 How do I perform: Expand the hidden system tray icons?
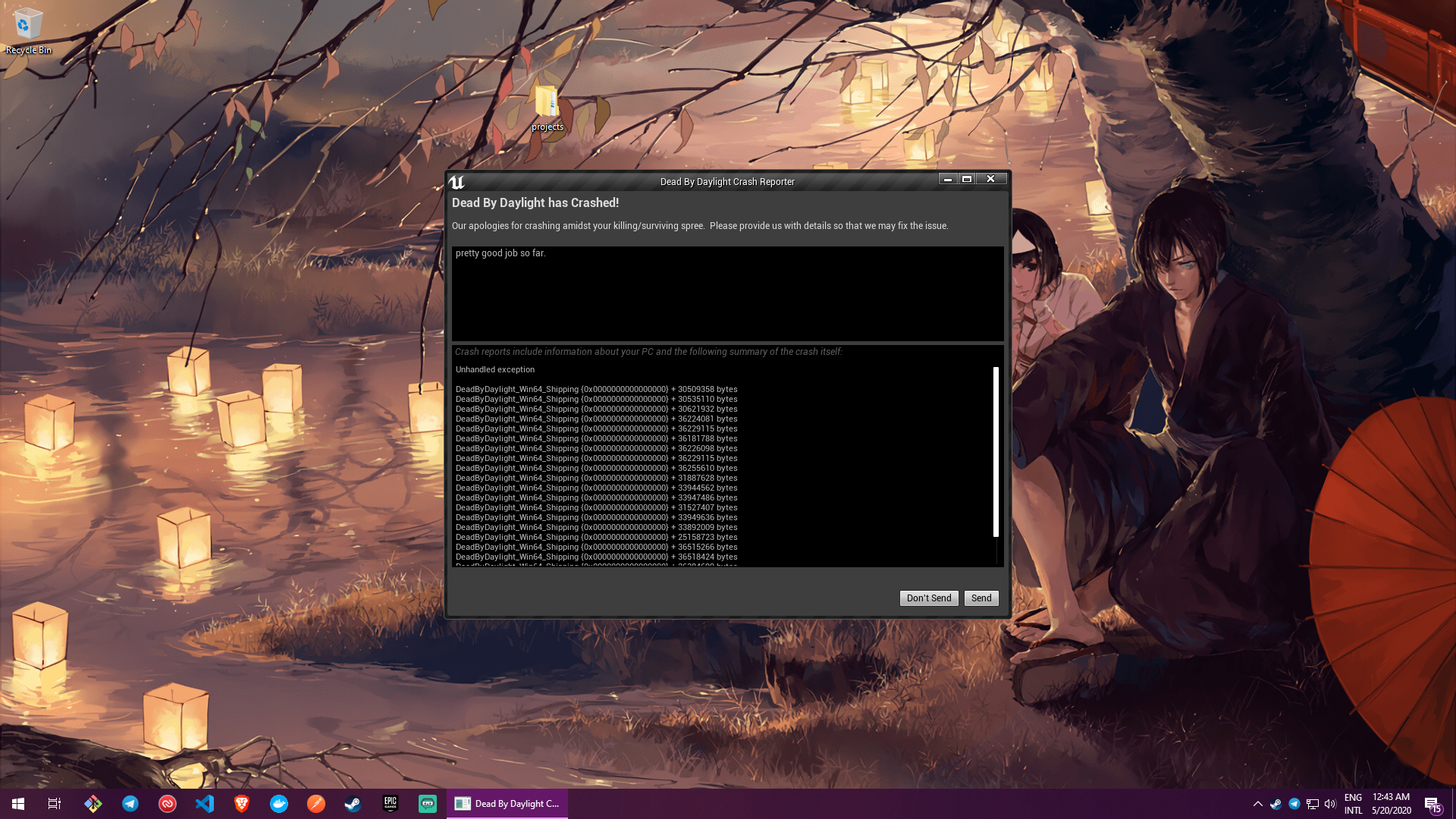pyautogui.click(x=1258, y=804)
